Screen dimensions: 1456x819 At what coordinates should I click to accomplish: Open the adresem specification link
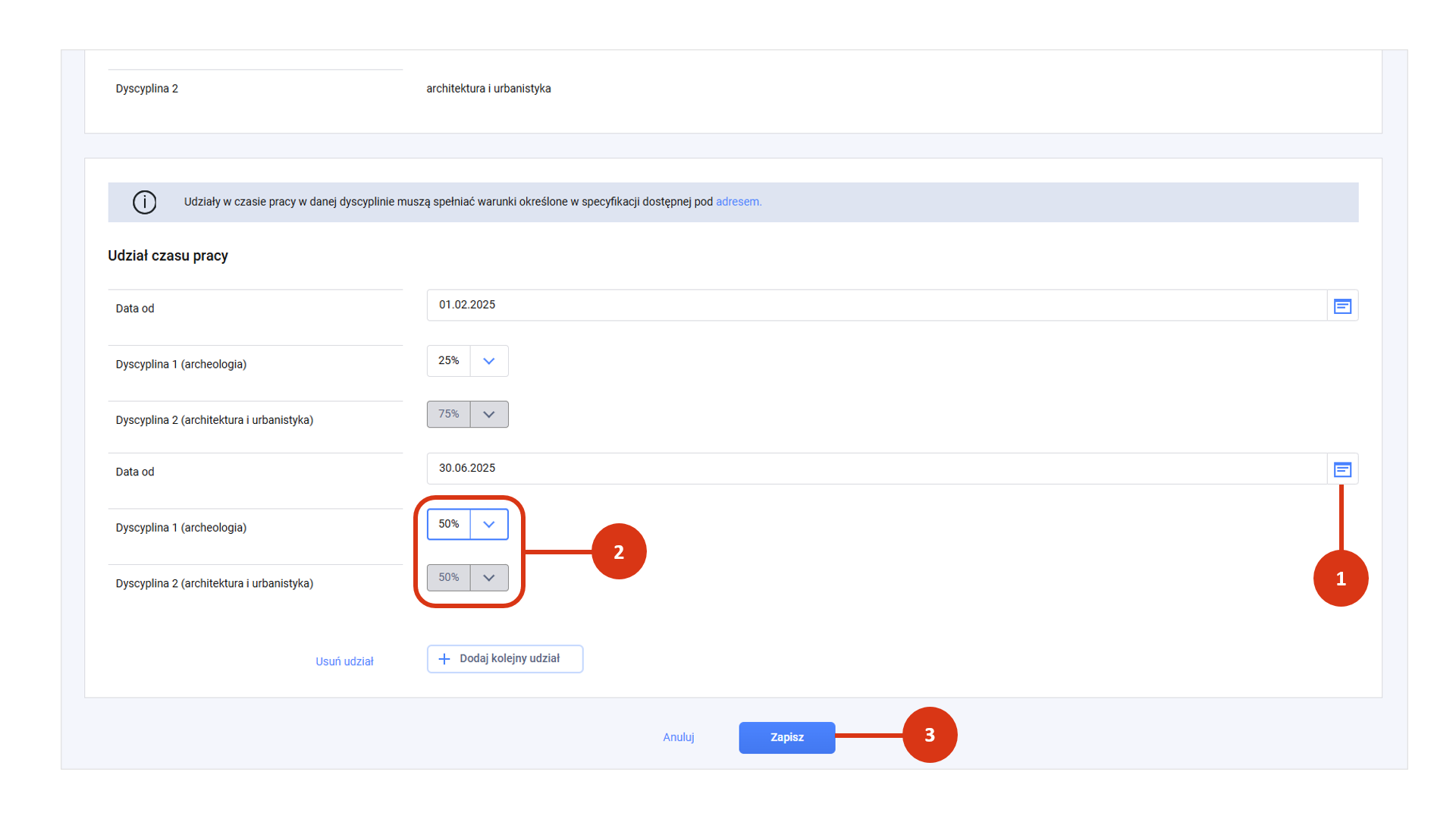pos(739,202)
